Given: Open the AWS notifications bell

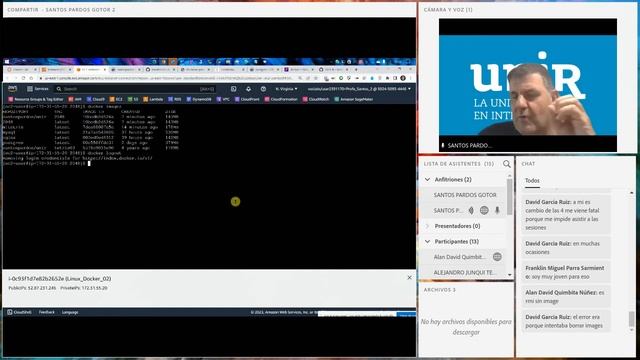Looking at the screenshot, I should (x=249, y=89).
